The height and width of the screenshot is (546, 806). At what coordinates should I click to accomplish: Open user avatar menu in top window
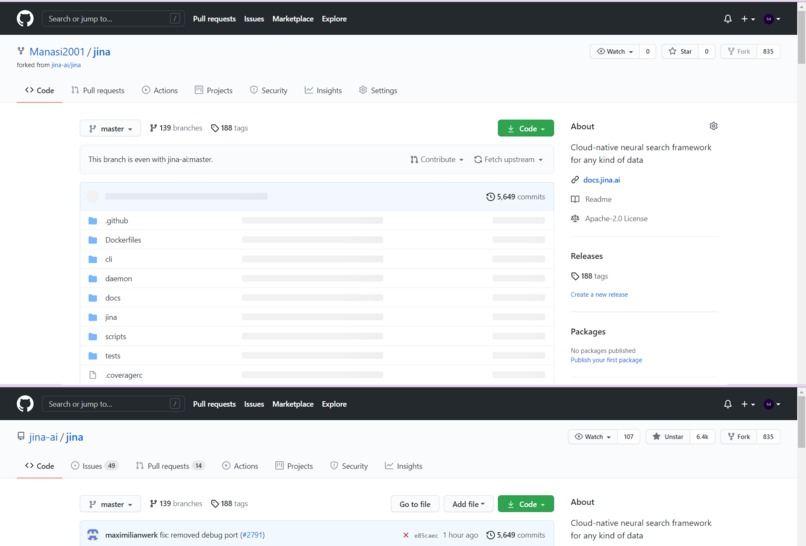tap(772, 19)
